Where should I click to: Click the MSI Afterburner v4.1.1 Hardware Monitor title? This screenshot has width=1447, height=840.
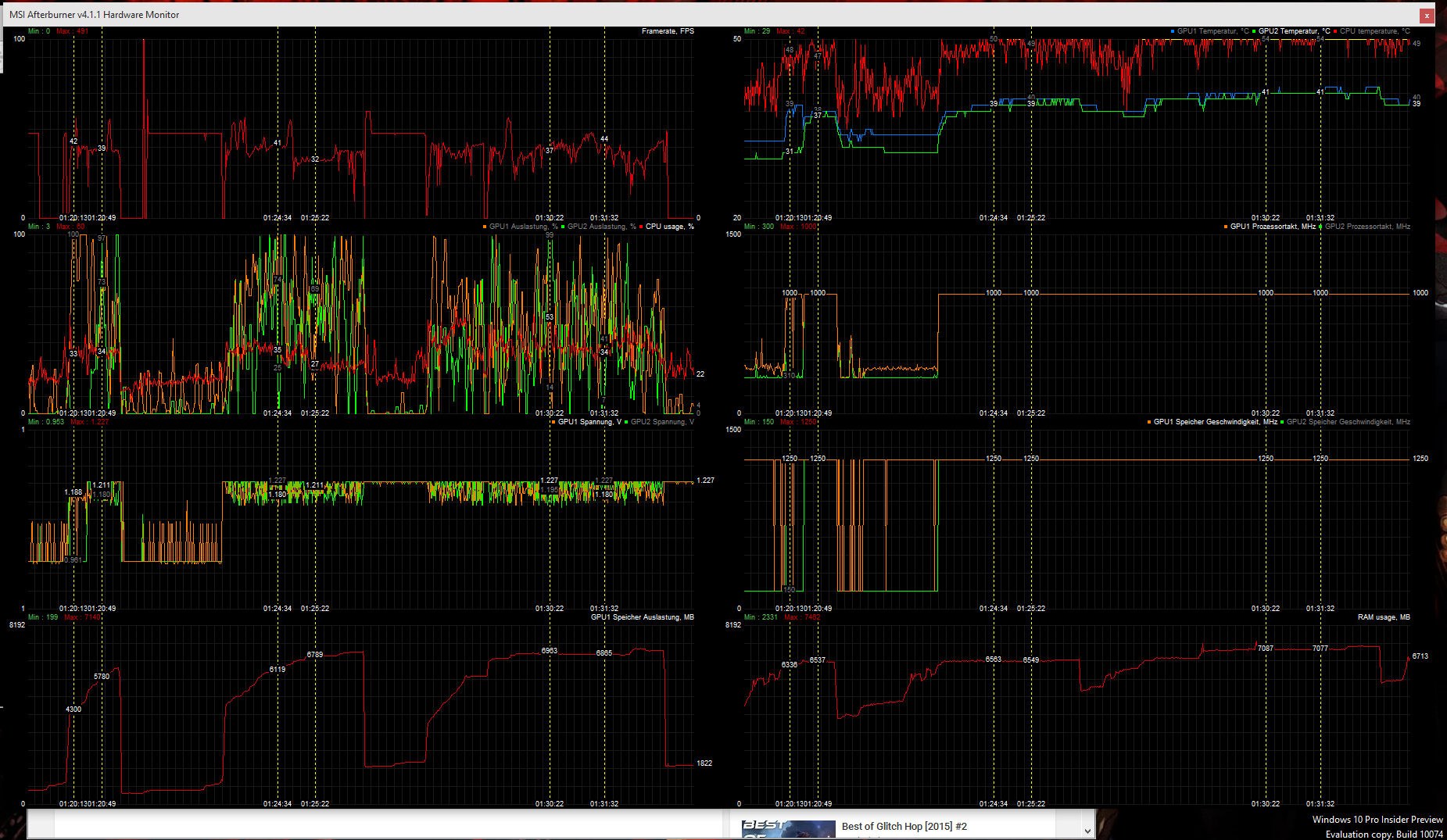tap(95, 15)
